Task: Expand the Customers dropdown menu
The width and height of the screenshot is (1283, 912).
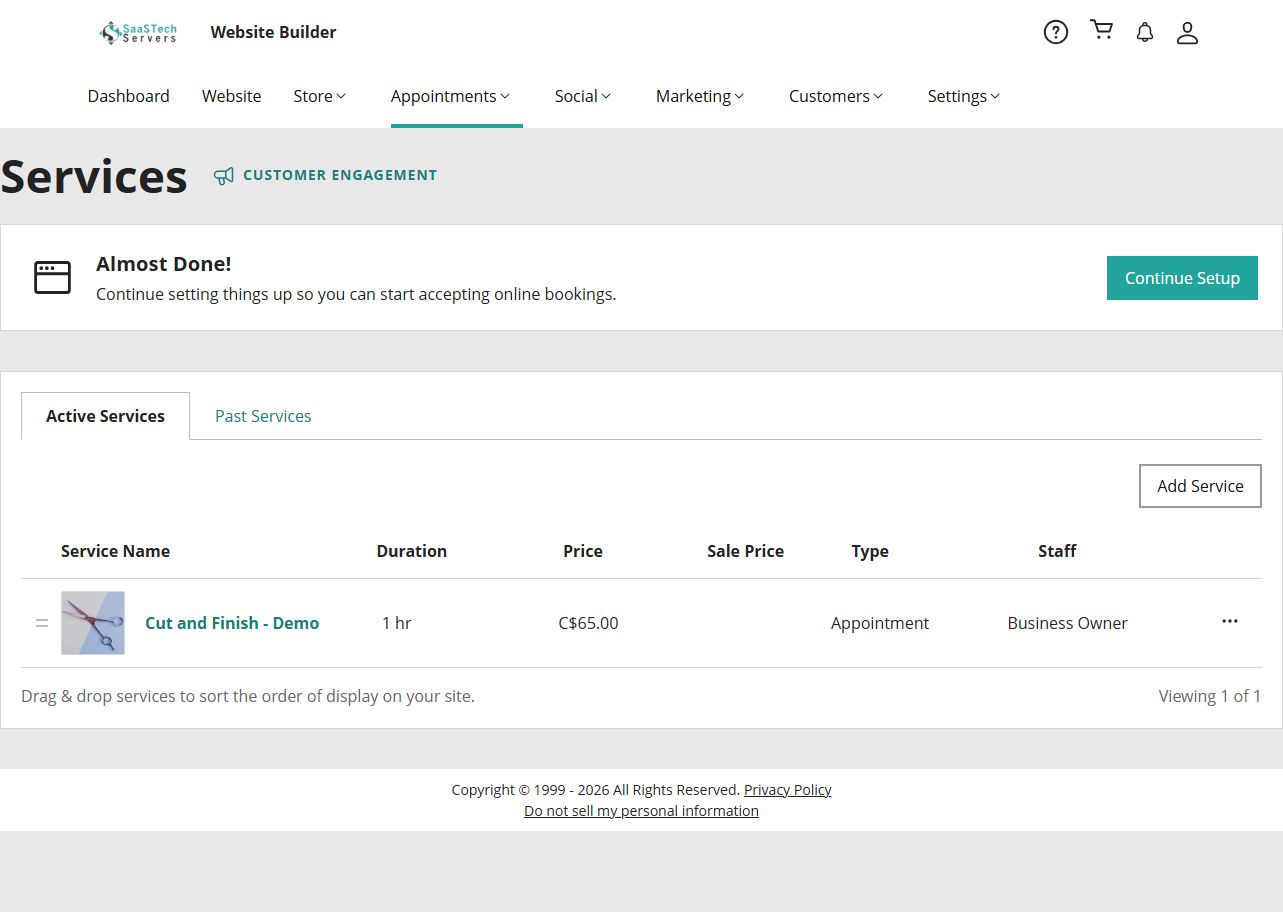Action: coord(836,96)
